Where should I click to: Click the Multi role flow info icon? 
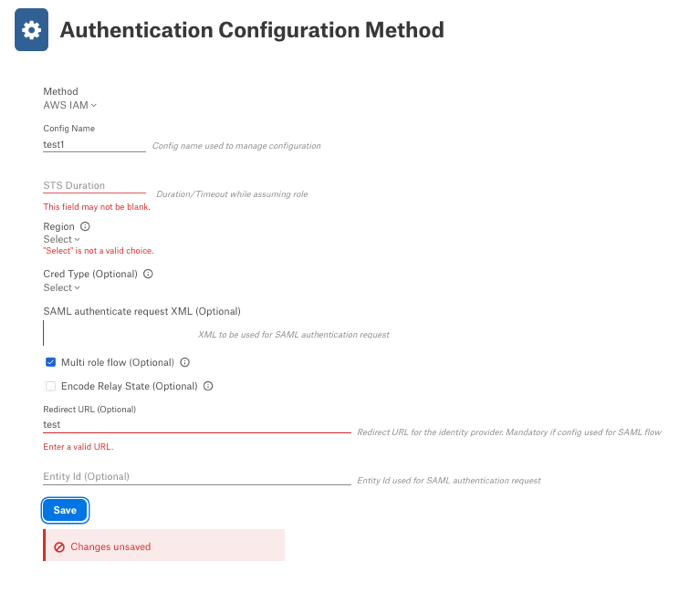pyautogui.click(x=185, y=362)
